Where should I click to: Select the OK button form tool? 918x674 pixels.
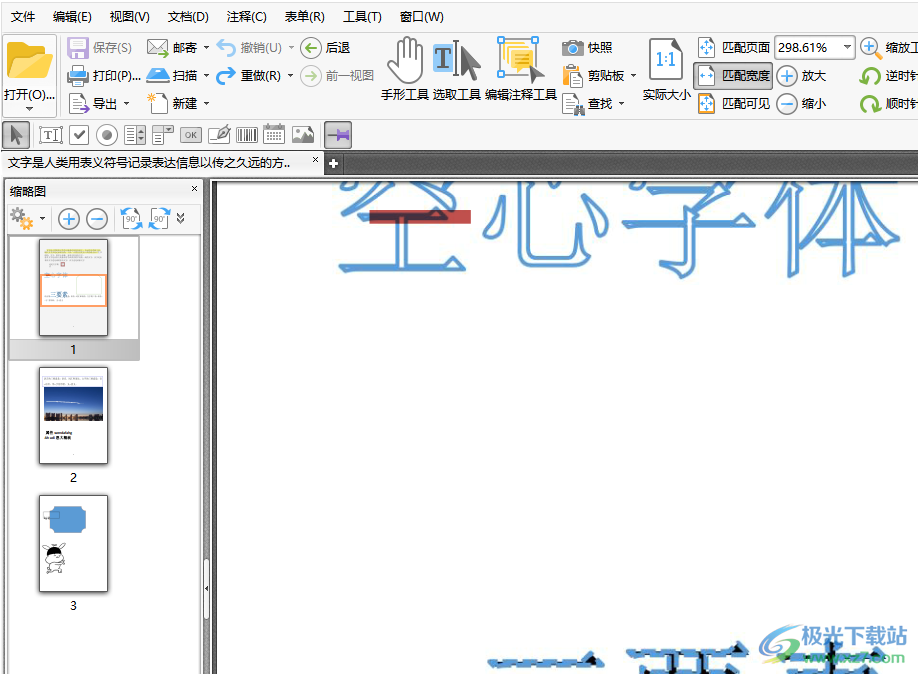coord(191,135)
